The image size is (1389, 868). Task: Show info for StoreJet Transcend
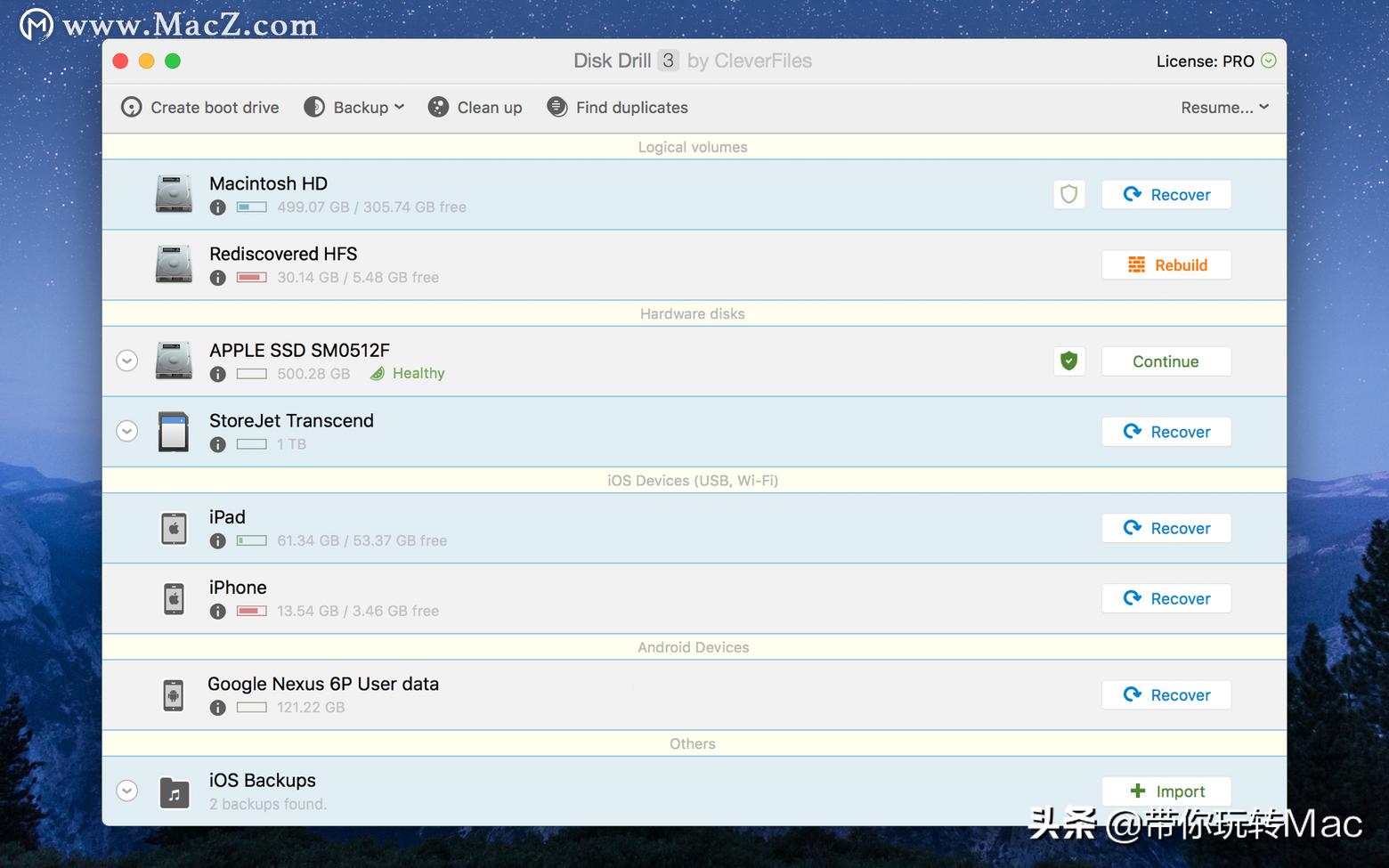(217, 444)
